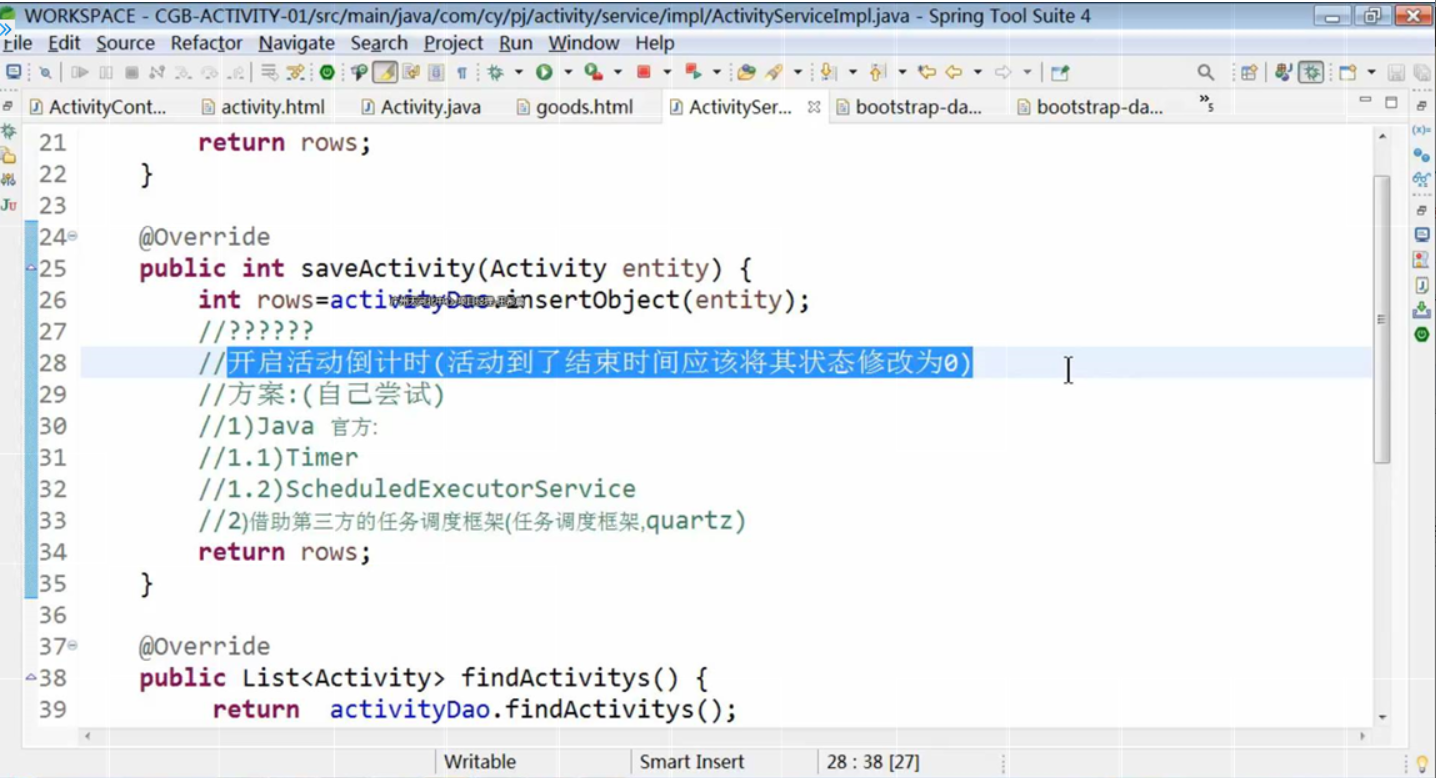Image resolution: width=1436 pixels, height=778 pixels.
Task: Click the Boot Dashboard green power icon in toolbar
Action: tap(327, 72)
